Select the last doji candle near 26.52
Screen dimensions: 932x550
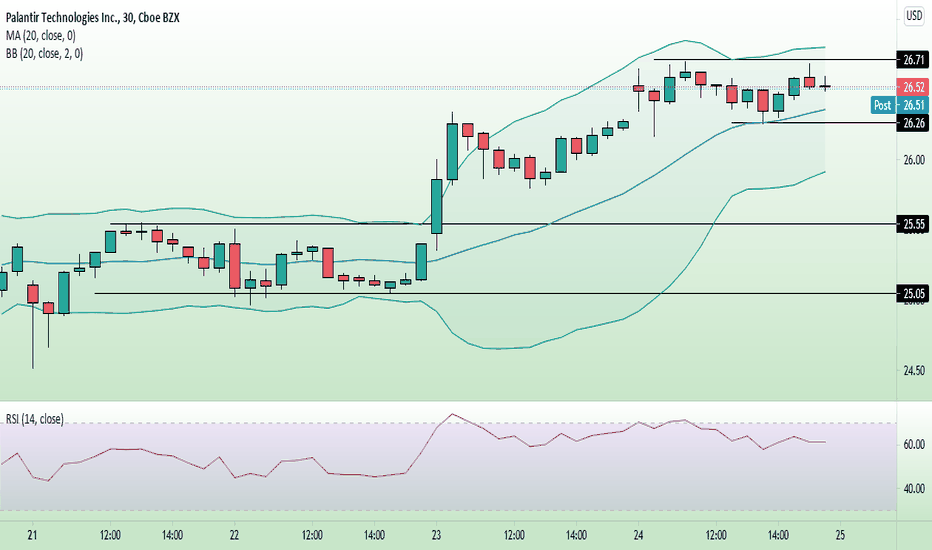[825, 86]
